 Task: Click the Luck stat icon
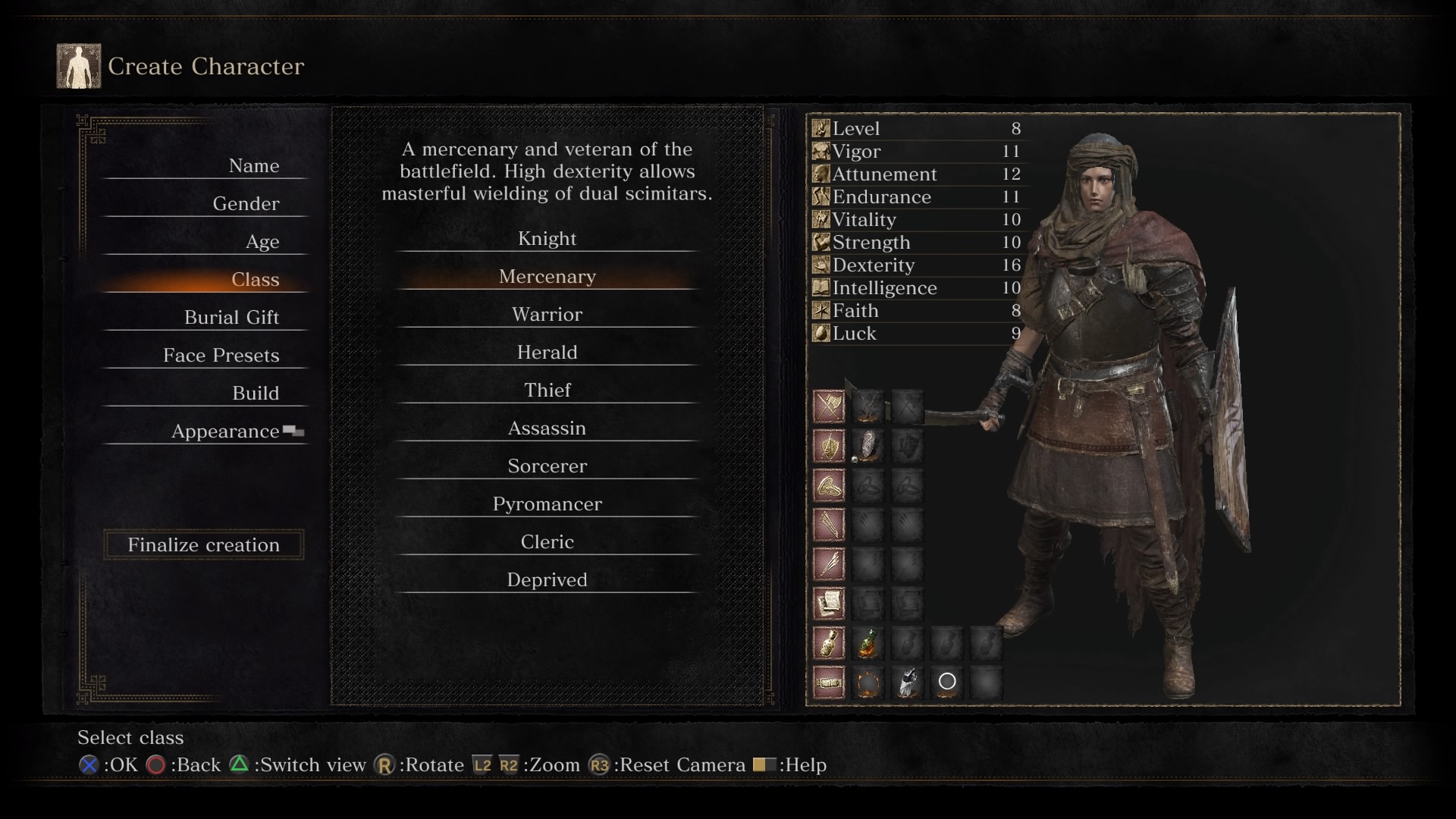[821, 333]
